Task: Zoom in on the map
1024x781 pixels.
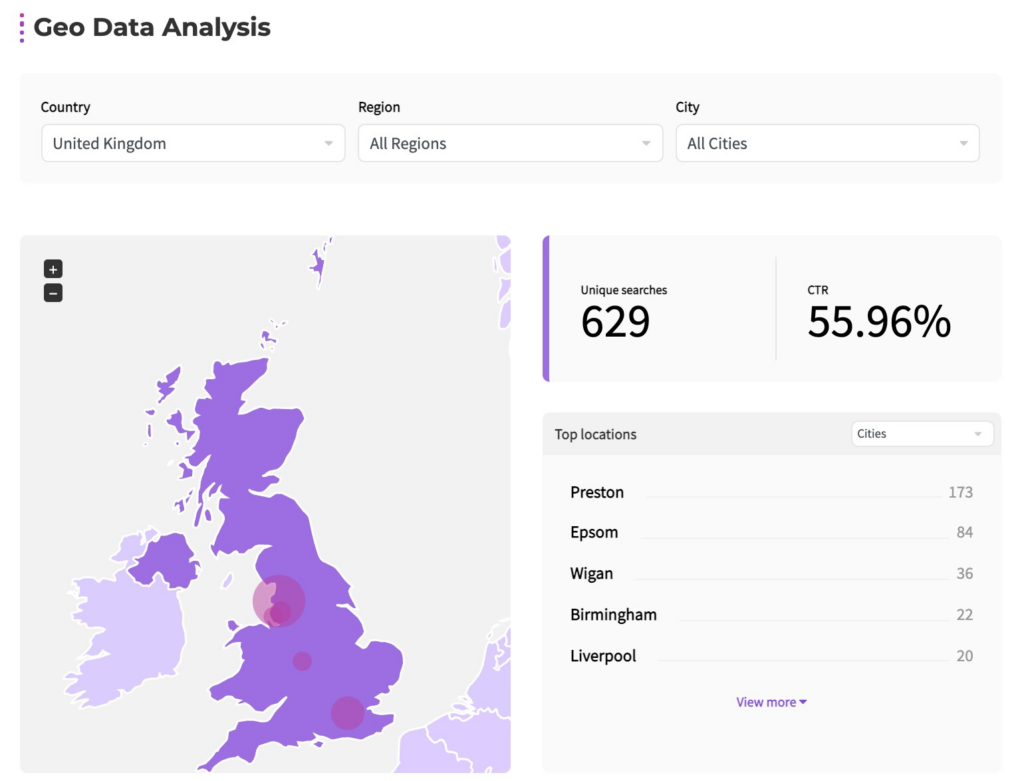Action: click(x=52, y=268)
